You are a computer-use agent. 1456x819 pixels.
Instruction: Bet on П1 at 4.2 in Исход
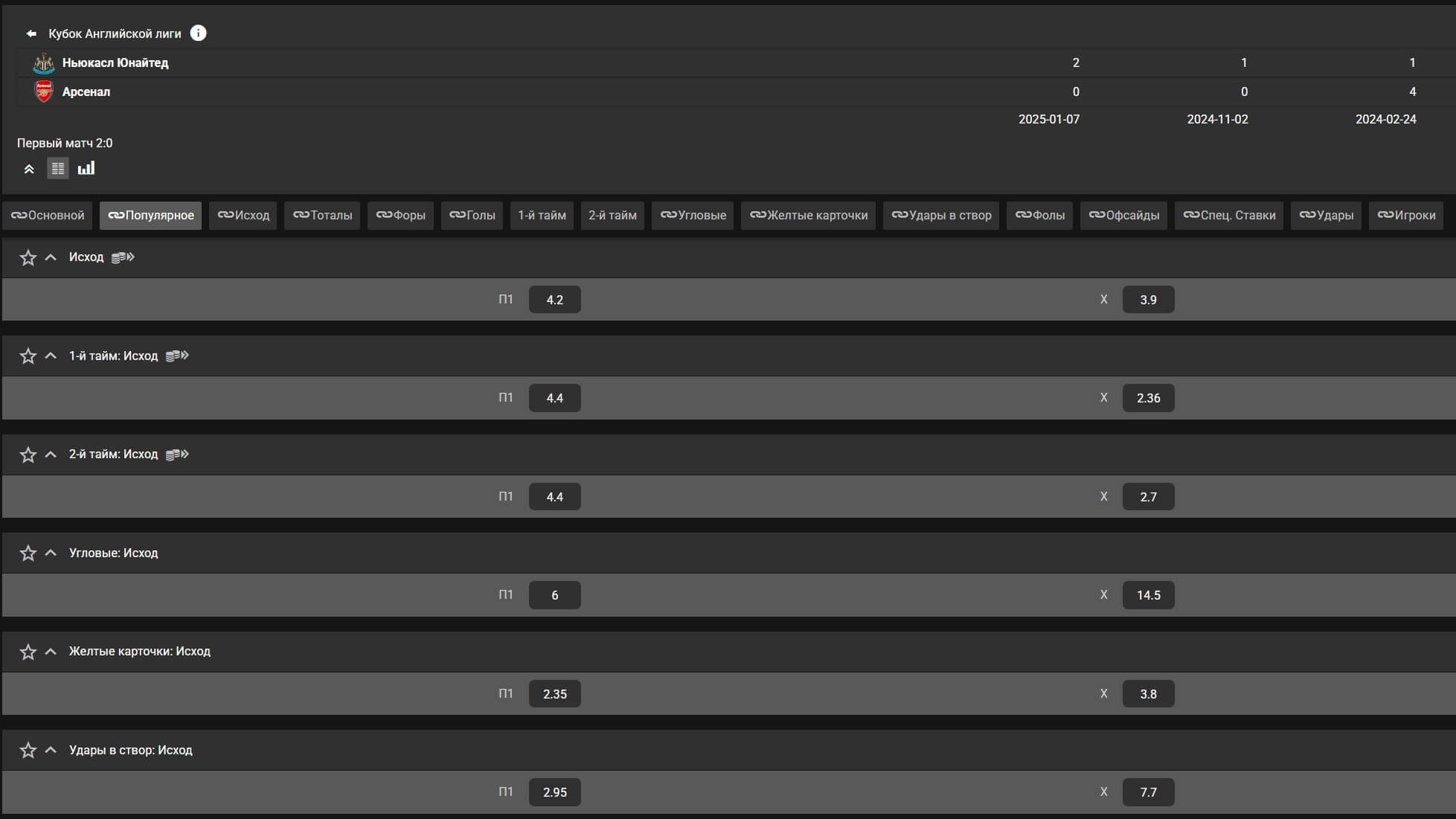coord(555,300)
